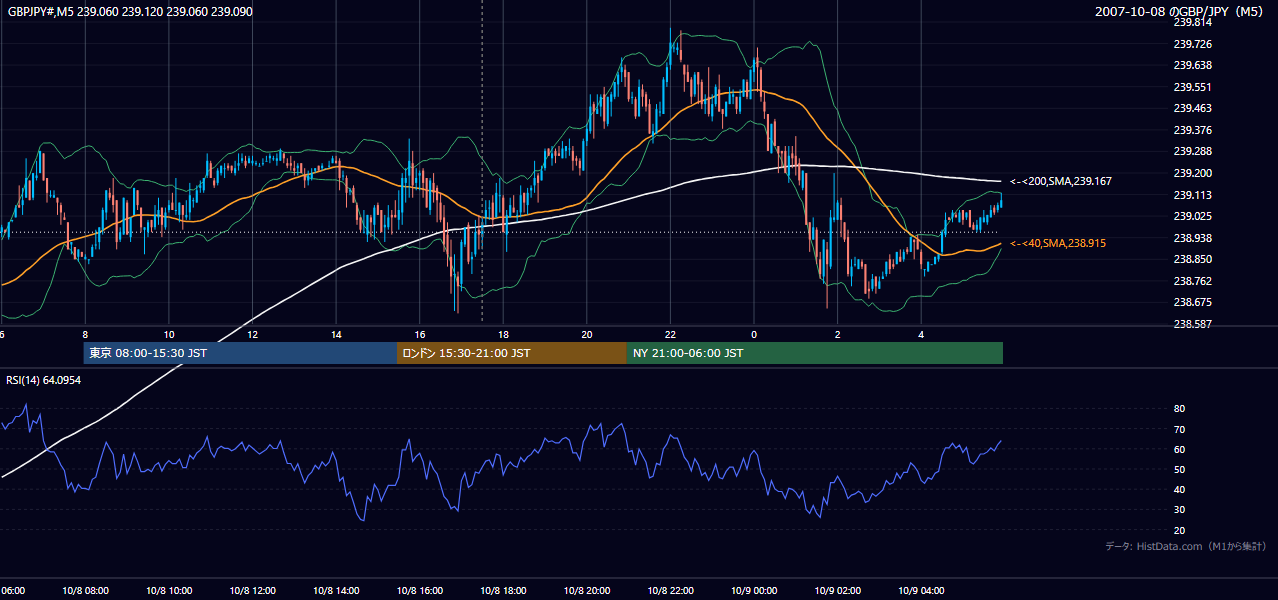Click hour label 12 under the price chart
The height and width of the screenshot is (600, 1278).
pos(252,334)
